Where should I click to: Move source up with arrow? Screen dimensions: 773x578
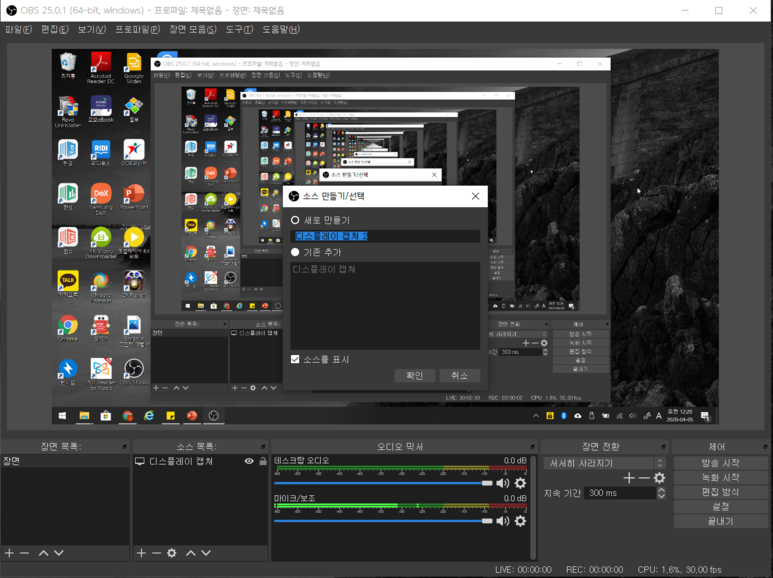coord(191,553)
